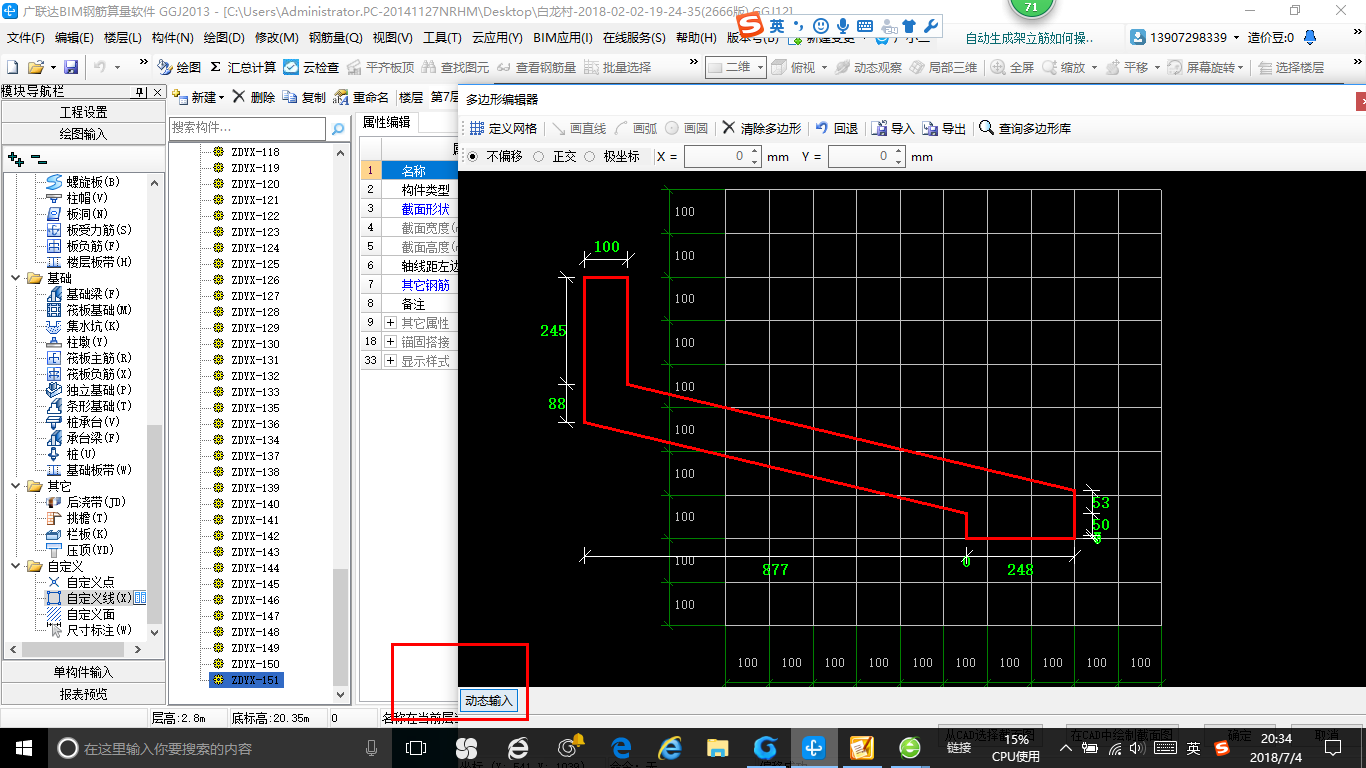Click the New file icon

point(13,67)
